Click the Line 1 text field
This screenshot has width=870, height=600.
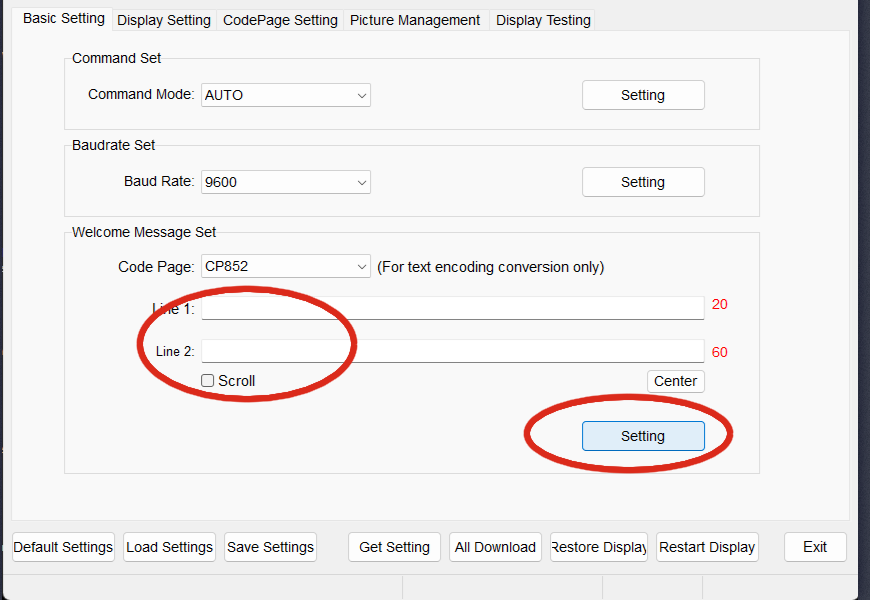coord(453,307)
